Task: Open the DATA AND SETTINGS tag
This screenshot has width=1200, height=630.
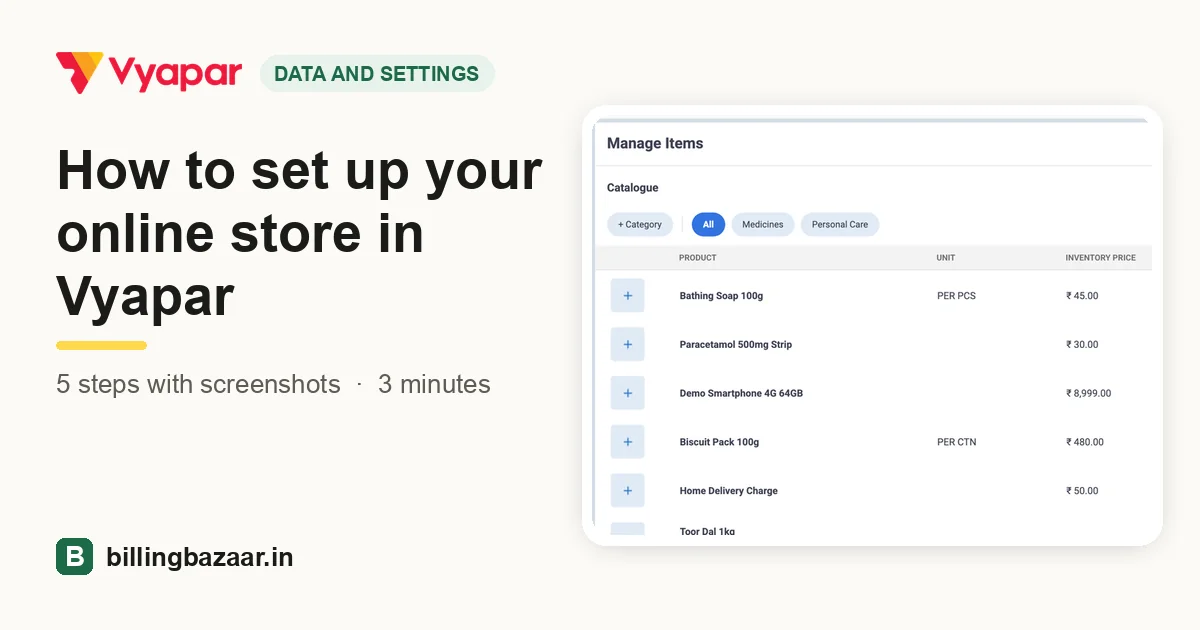Action: coord(377,74)
